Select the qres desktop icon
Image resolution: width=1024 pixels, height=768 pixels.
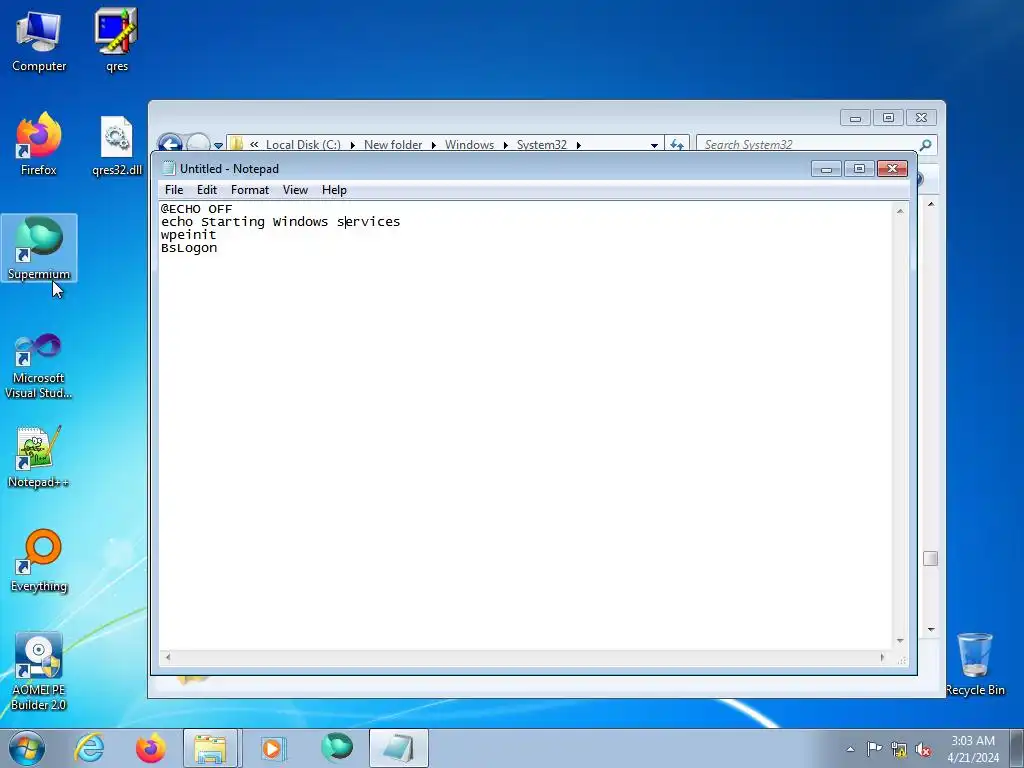pos(116,40)
